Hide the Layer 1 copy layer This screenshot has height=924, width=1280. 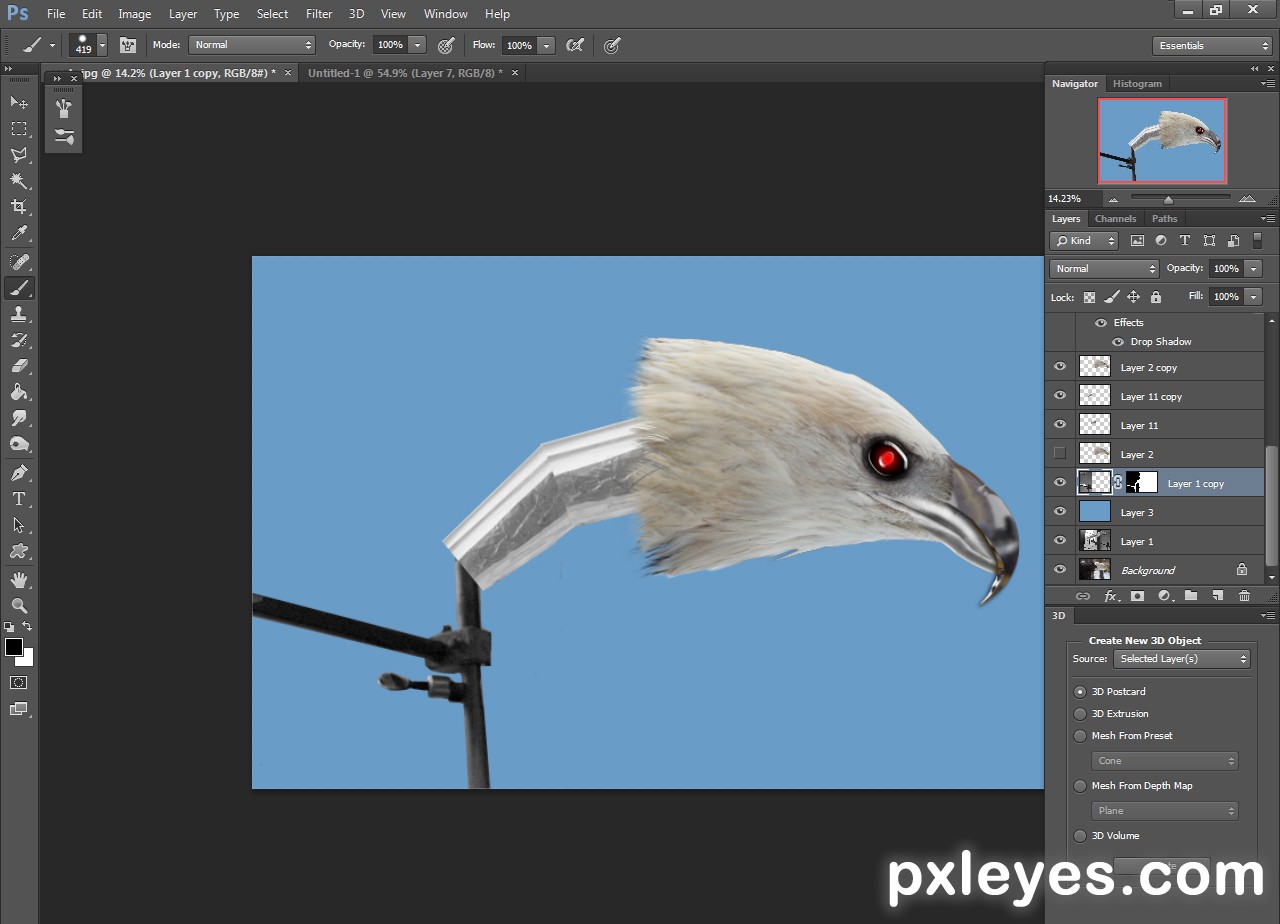tap(1060, 483)
